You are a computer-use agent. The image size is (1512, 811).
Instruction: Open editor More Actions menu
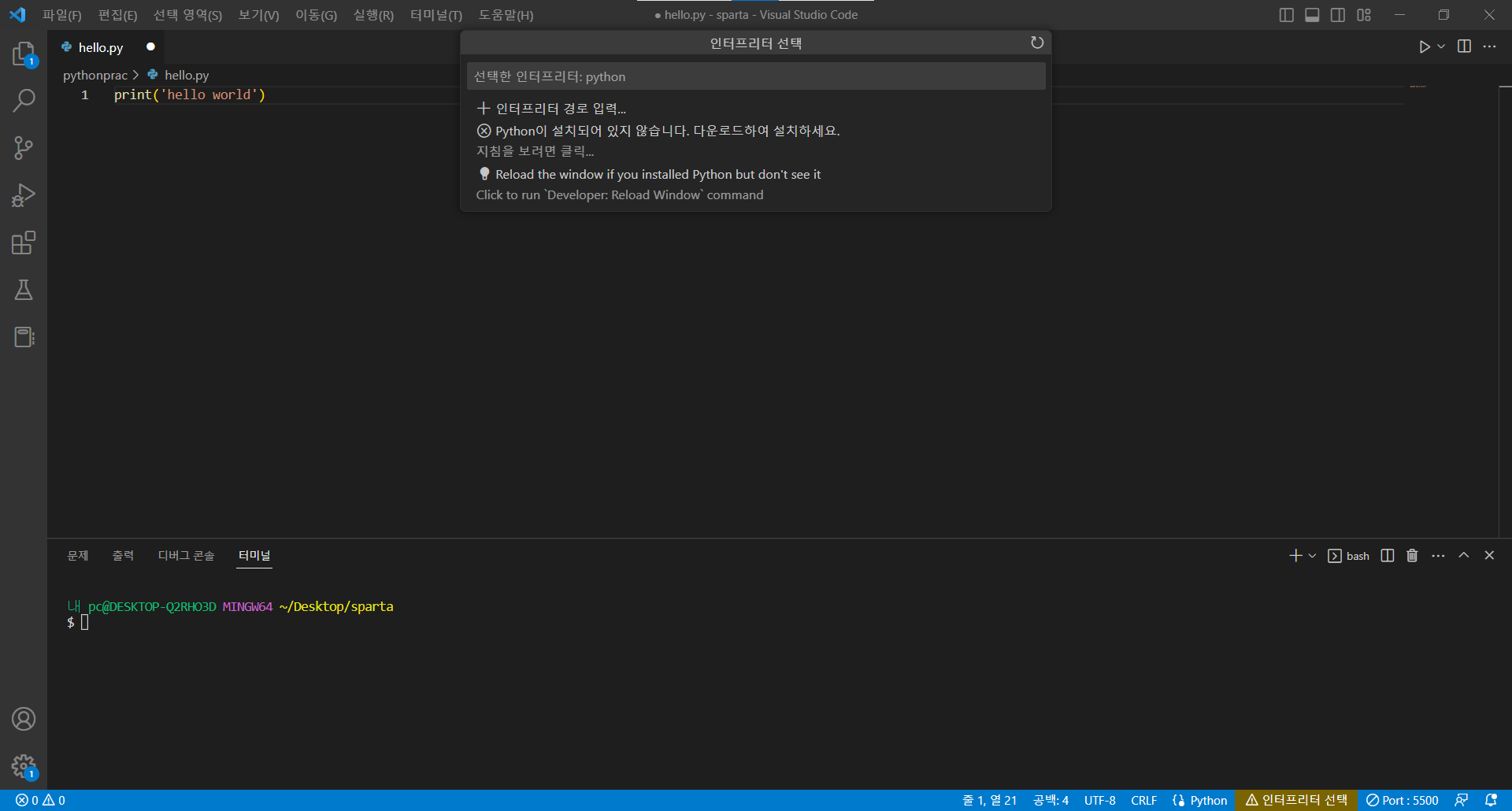coord(1489,46)
